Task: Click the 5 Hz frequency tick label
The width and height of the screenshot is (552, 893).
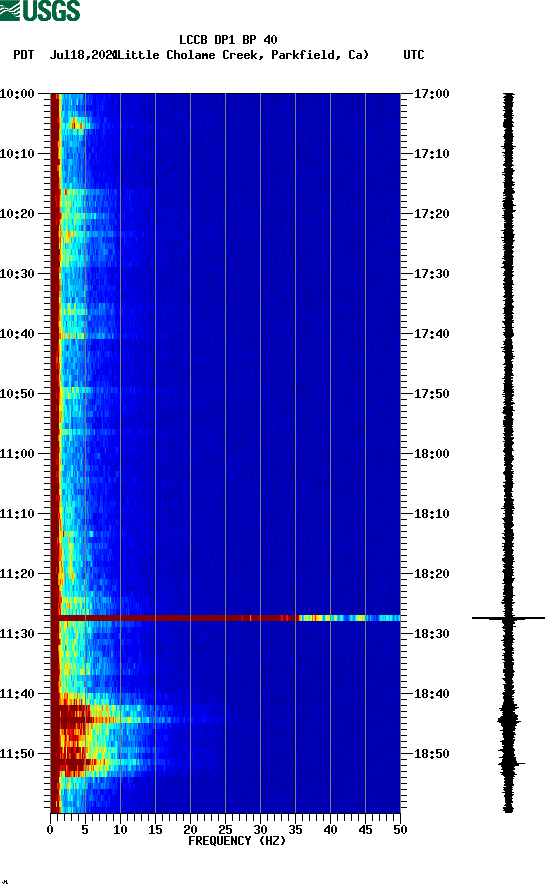Action: tap(85, 830)
